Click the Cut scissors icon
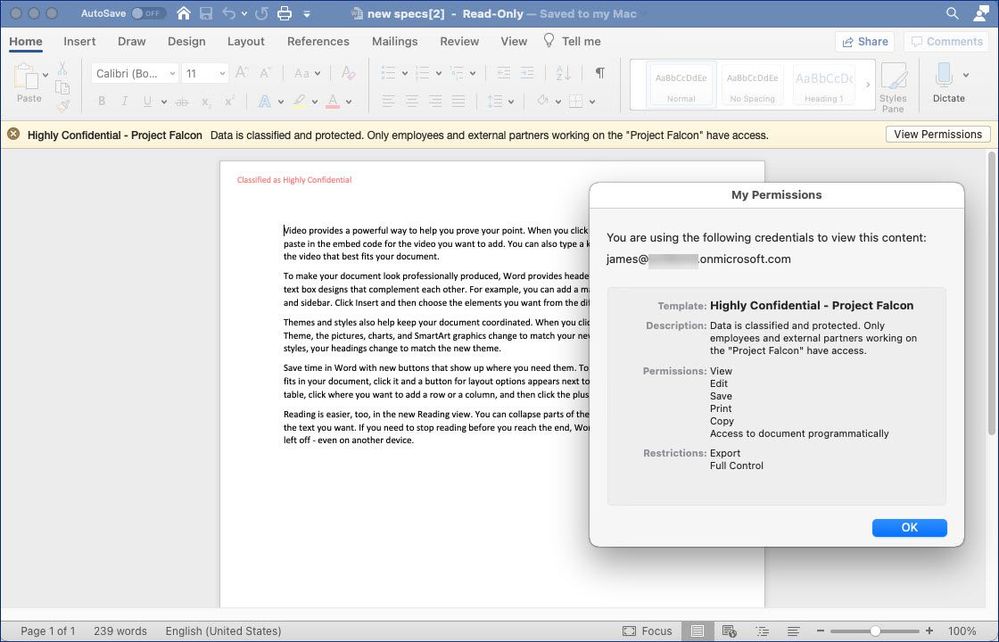 click(x=62, y=68)
